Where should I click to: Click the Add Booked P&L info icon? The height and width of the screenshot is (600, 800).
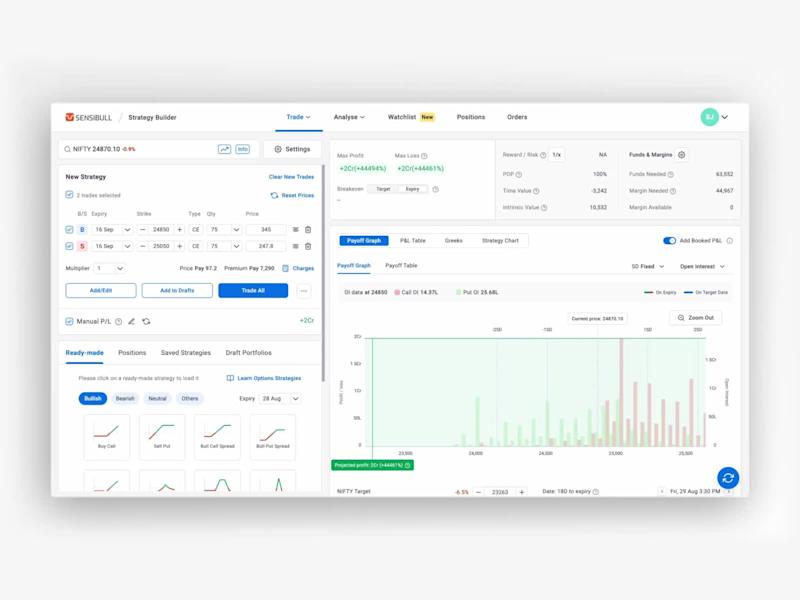point(730,241)
